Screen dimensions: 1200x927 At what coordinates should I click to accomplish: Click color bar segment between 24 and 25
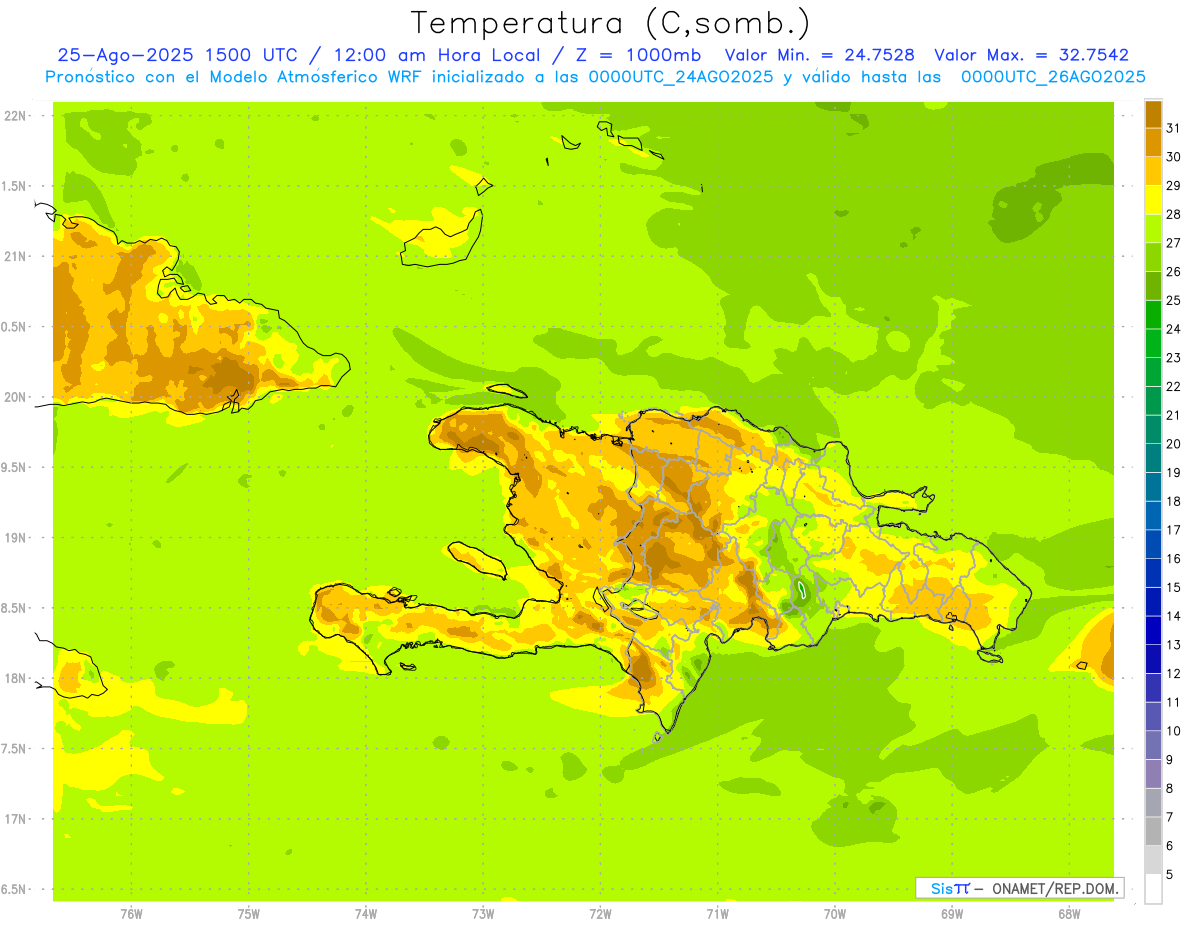[1153, 314]
